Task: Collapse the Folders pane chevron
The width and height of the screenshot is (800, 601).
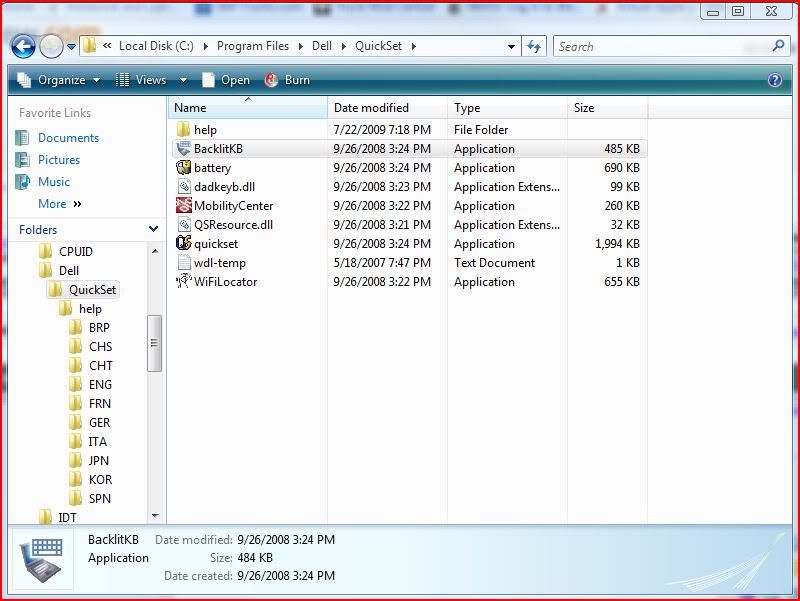Action: point(153,229)
